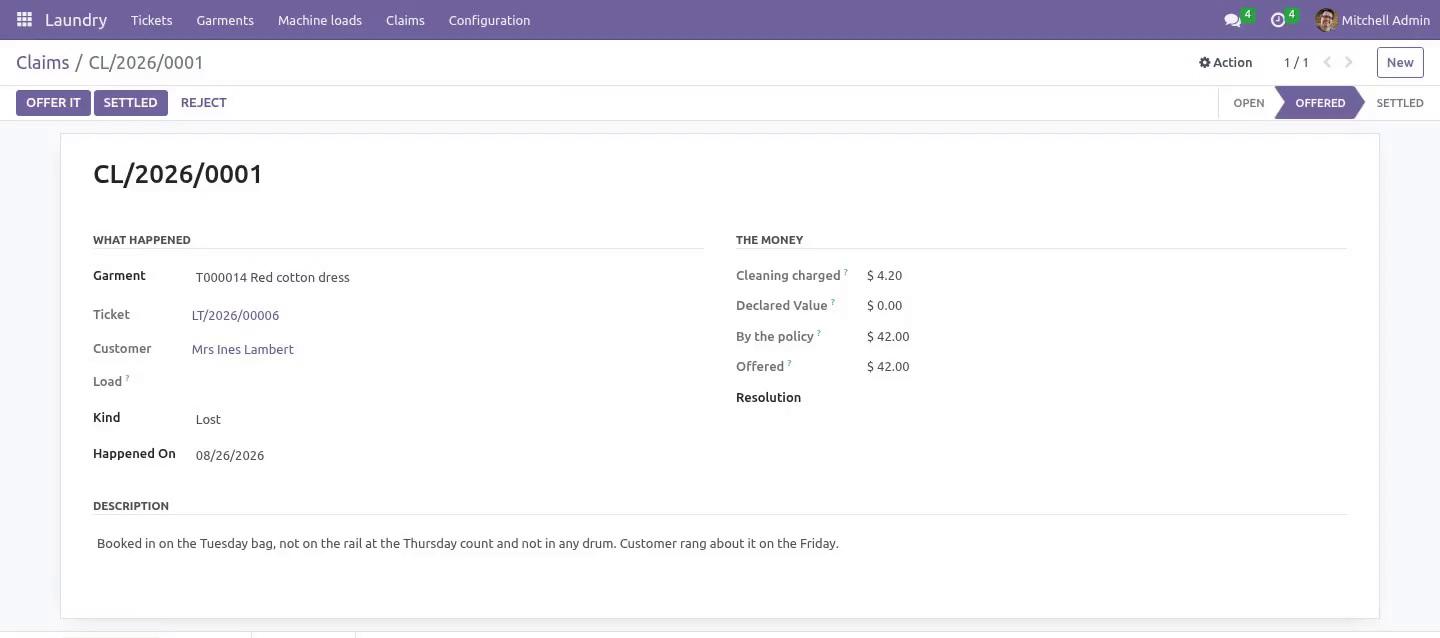The width and height of the screenshot is (1440, 638).
Task: Click the OFFER IT button
Action: pyautogui.click(x=53, y=103)
